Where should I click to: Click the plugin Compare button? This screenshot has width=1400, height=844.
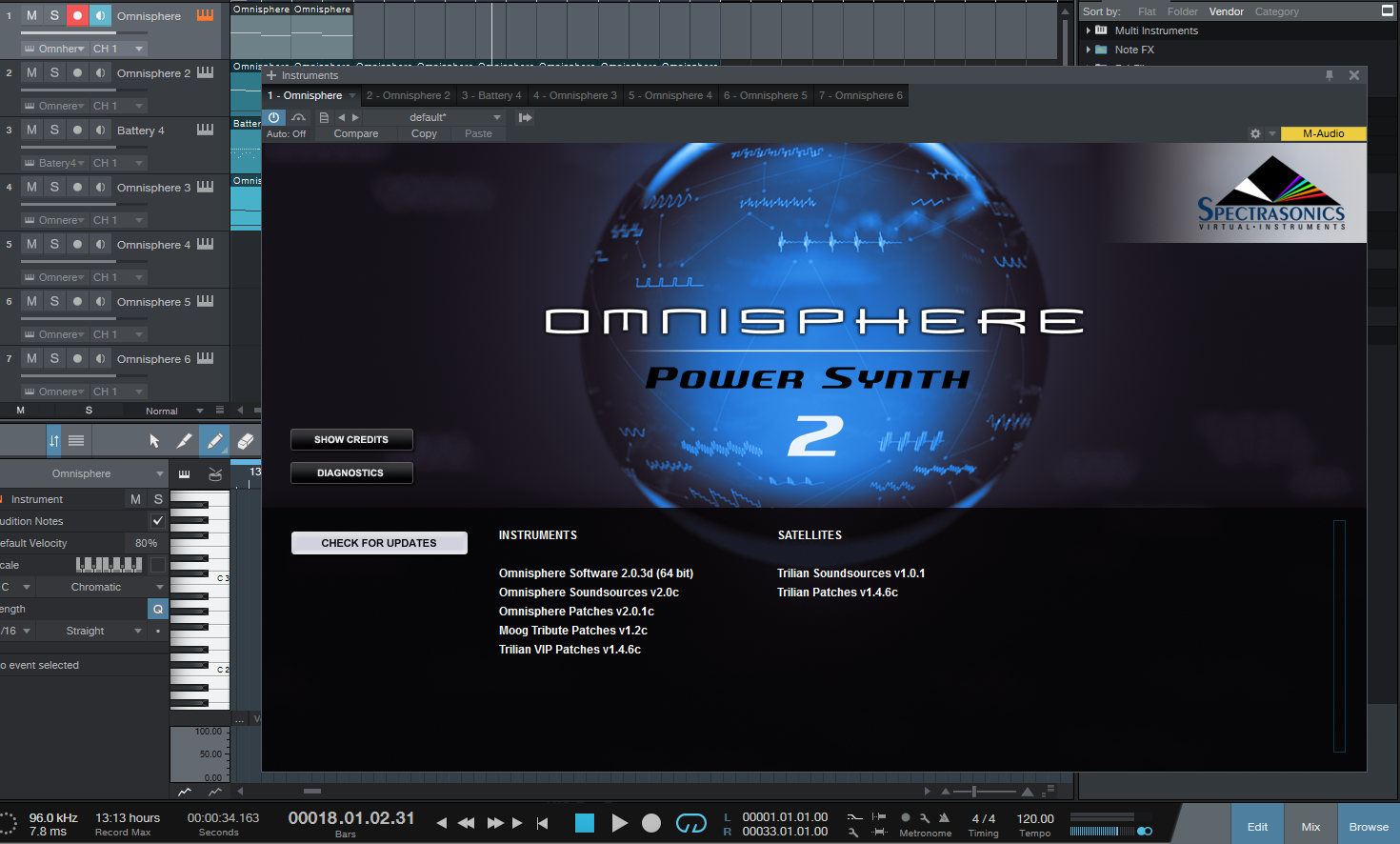[356, 133]
